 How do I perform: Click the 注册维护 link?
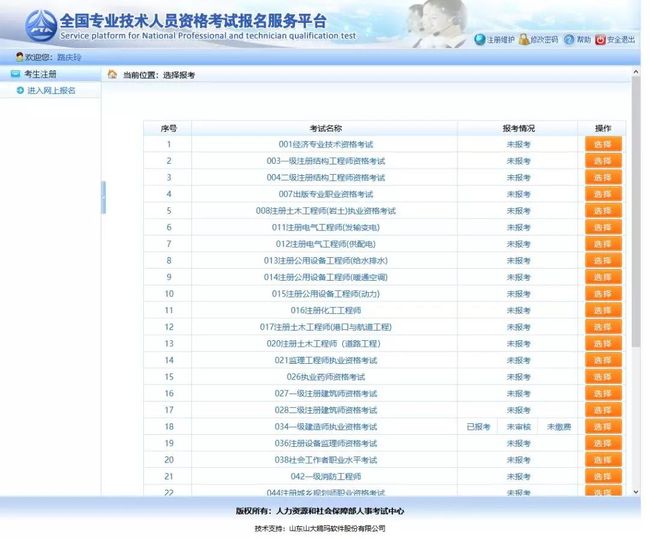[500, 40]
